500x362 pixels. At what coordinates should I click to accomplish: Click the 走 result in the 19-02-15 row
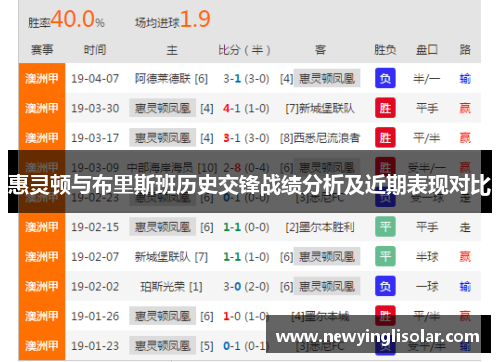465,227
